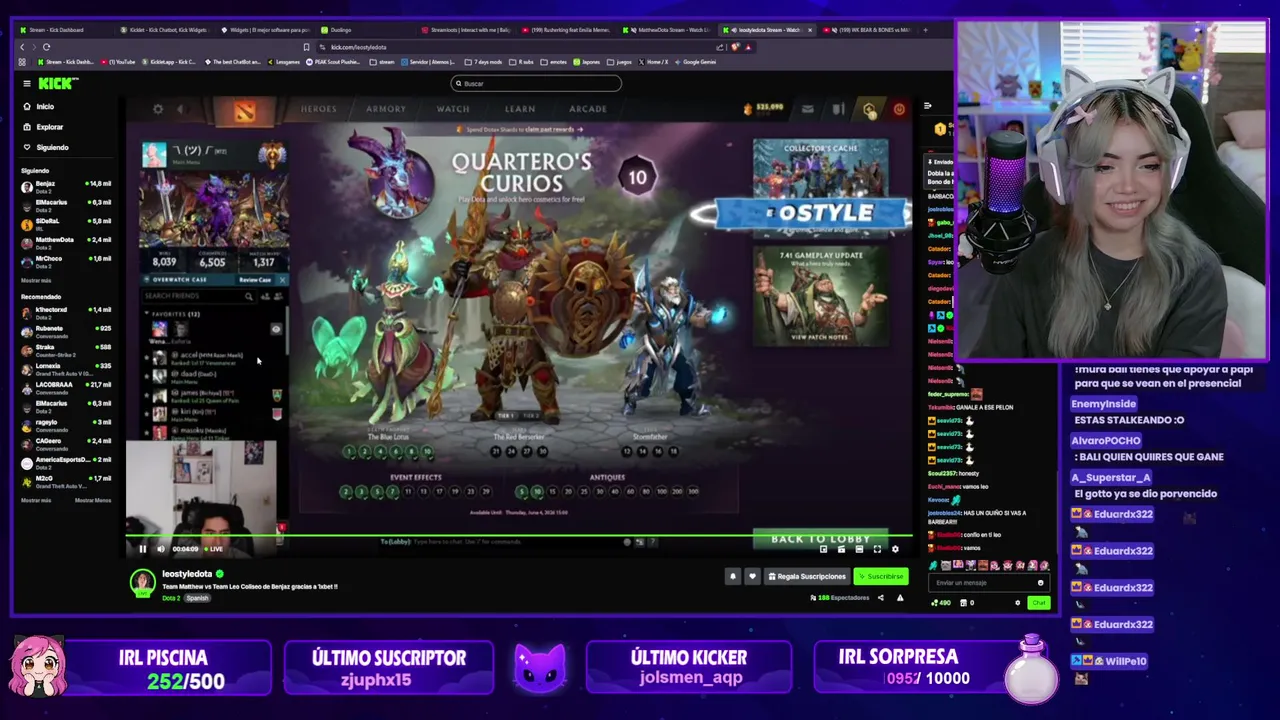Click Dota back arrow beside gear
1280x720 pixels.
pyautogui.click(x=180, y=109)
